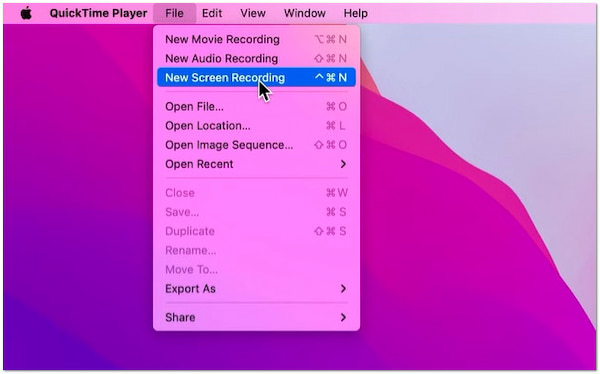Choose New Audio Recording
The image size is (600, 374).
click(256, 59)
